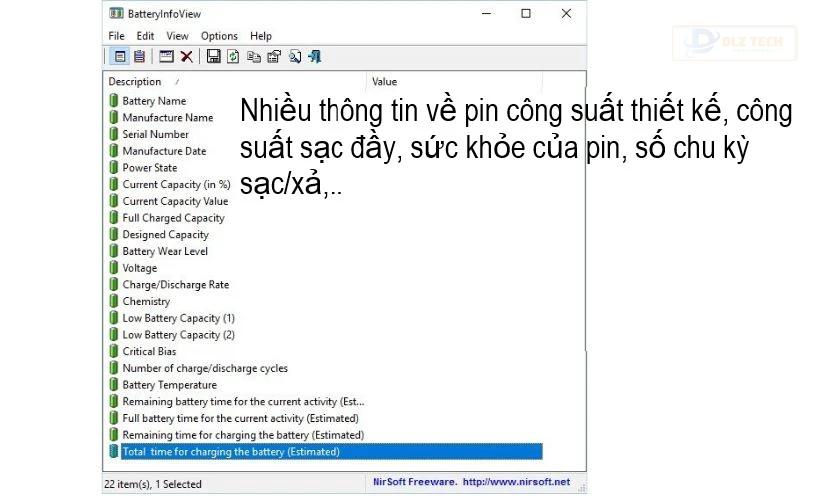Select the Battery Name row text

pyautogui.click(x=154, y=101)
